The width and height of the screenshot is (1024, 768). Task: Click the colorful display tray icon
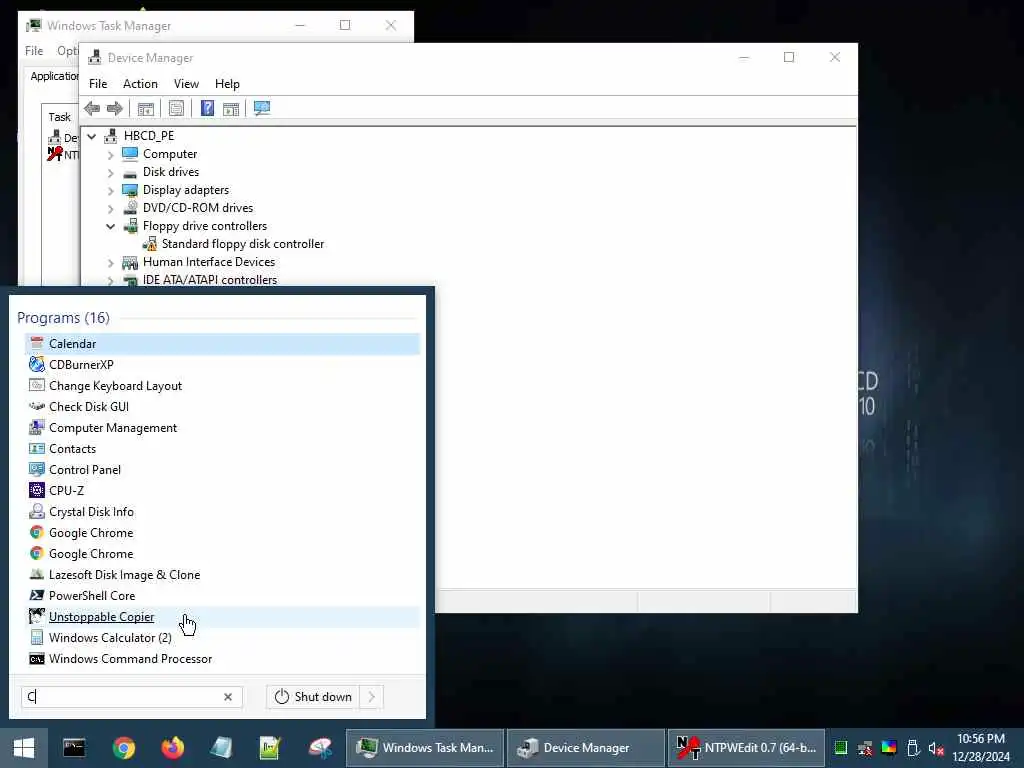[889, 748]
